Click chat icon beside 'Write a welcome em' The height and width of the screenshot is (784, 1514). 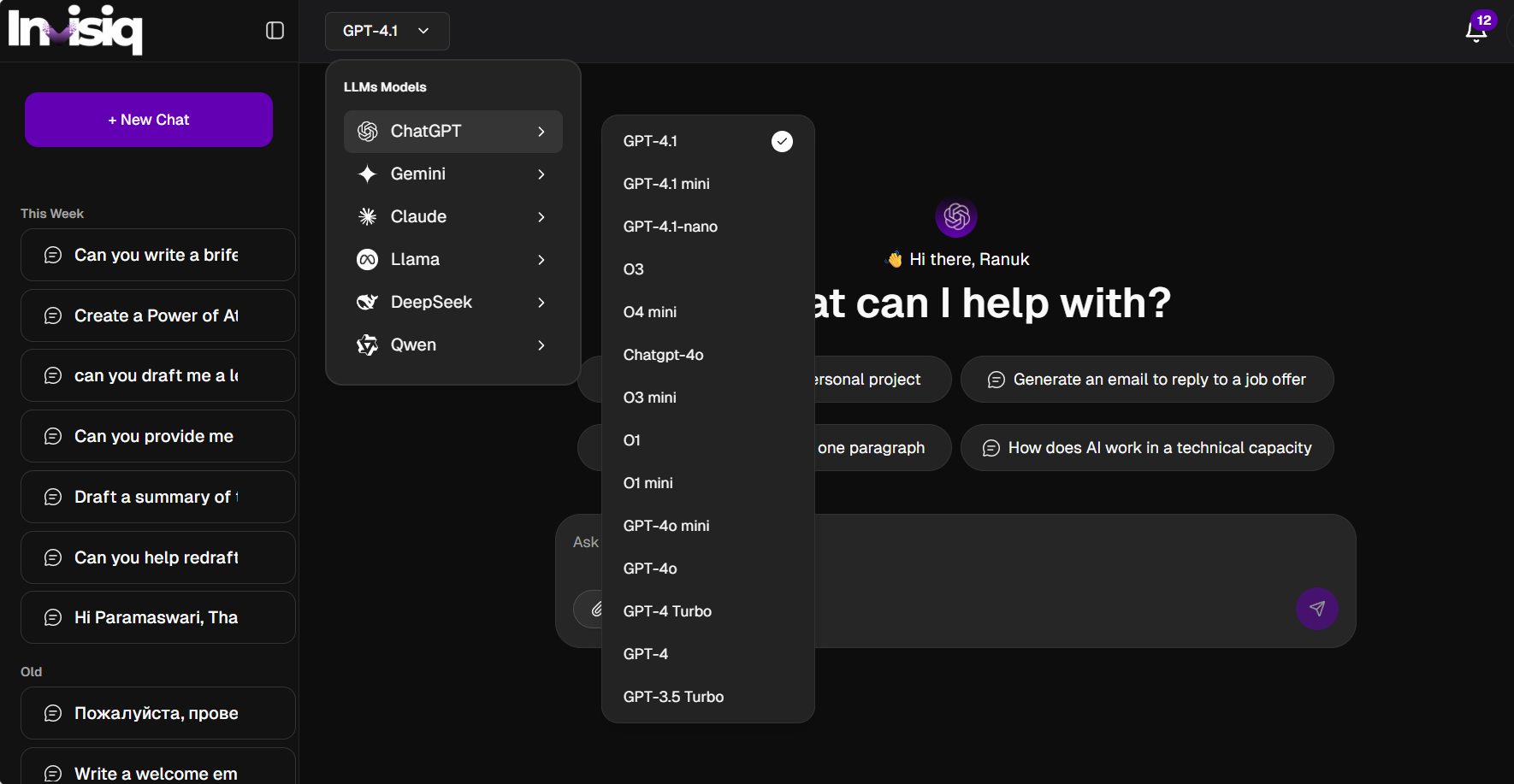[53, 774]
